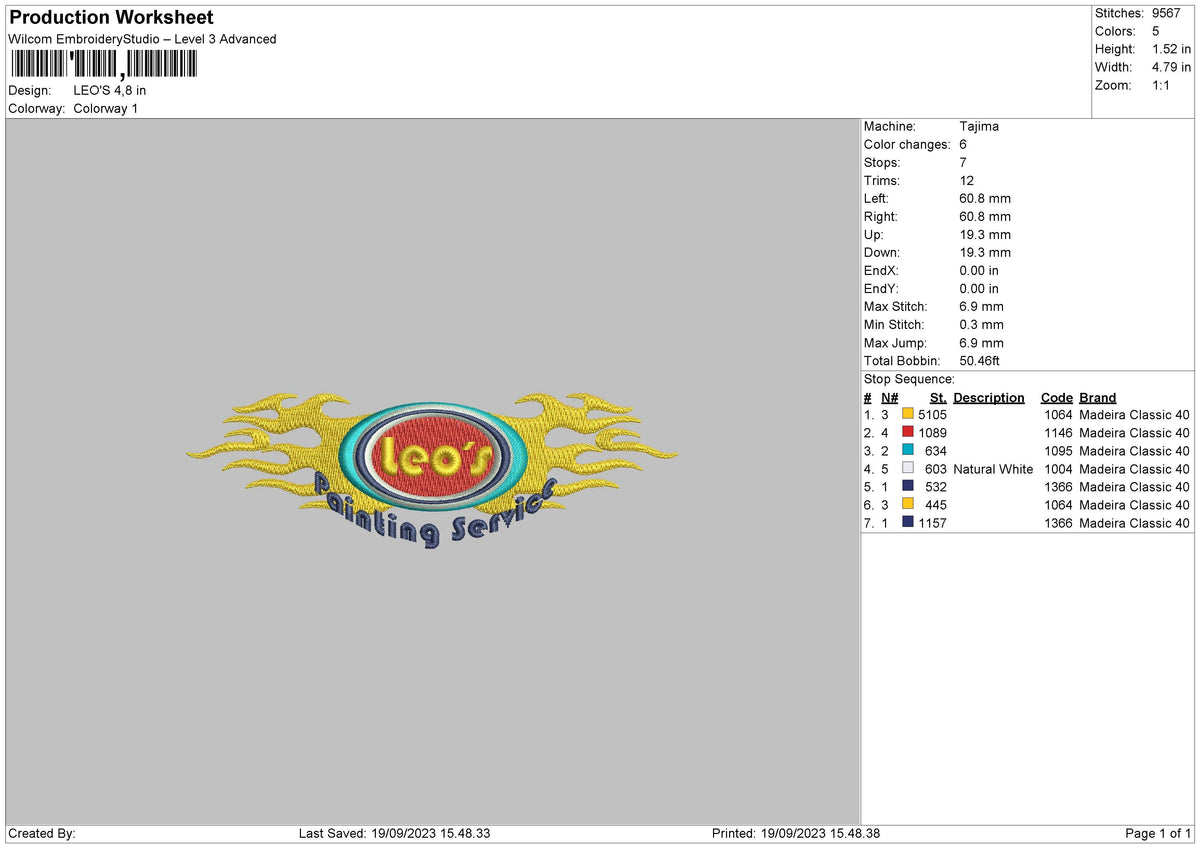Click the design barcode

pos(103,63)
